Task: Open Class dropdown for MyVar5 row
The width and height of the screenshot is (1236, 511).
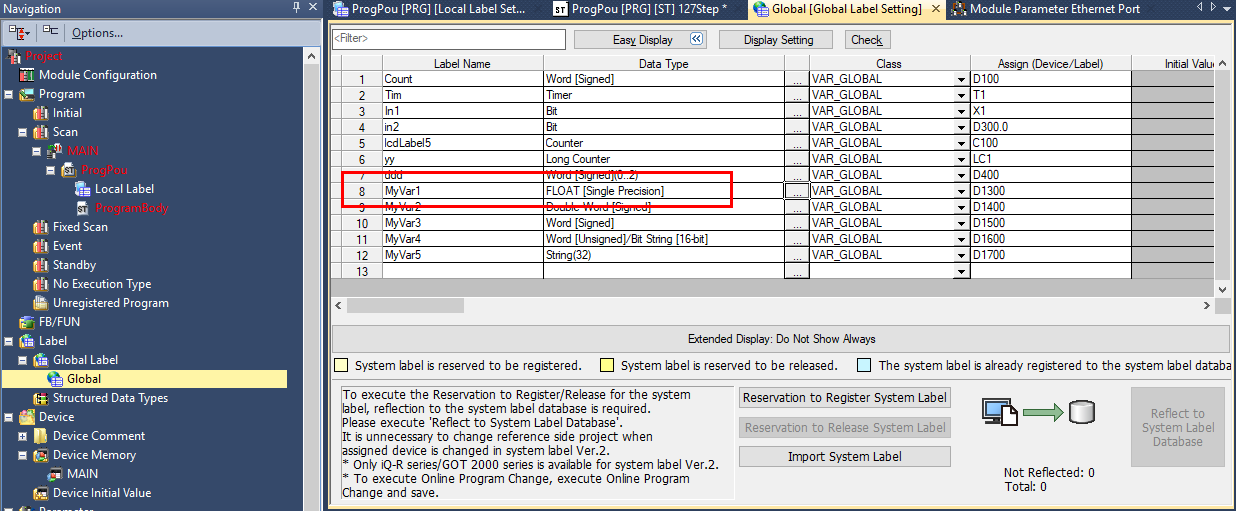Action: tap(961, 255)
